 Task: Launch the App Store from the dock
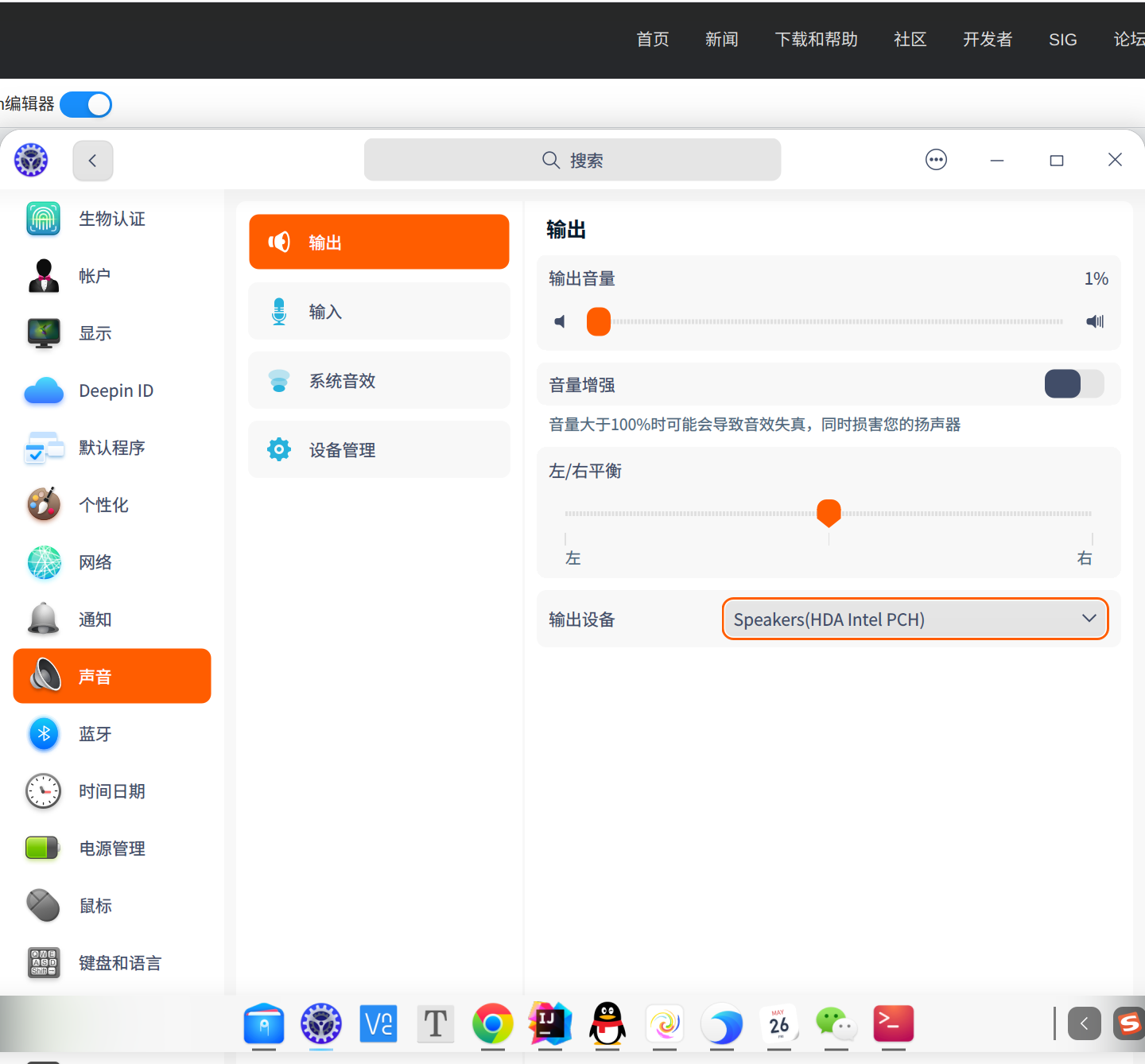[x=264, y=1023]
